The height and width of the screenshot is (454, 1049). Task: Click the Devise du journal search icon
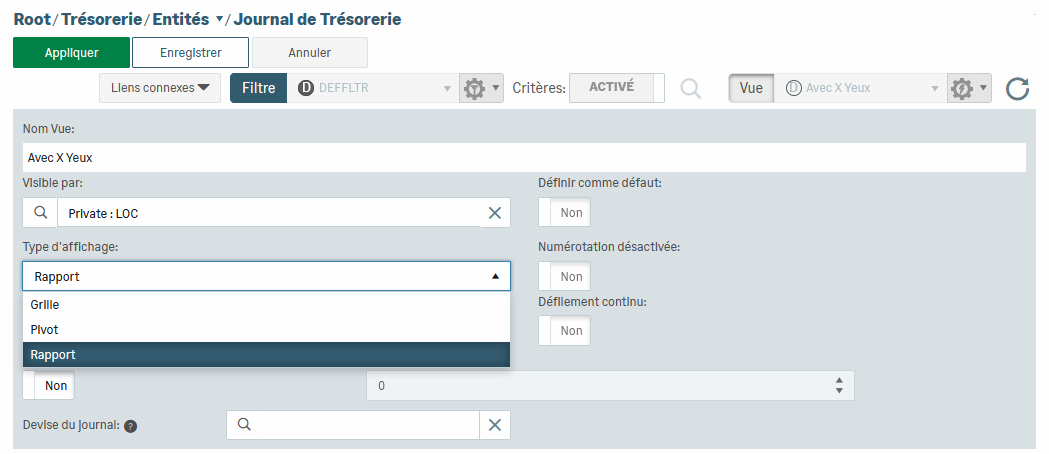[244, 425]
